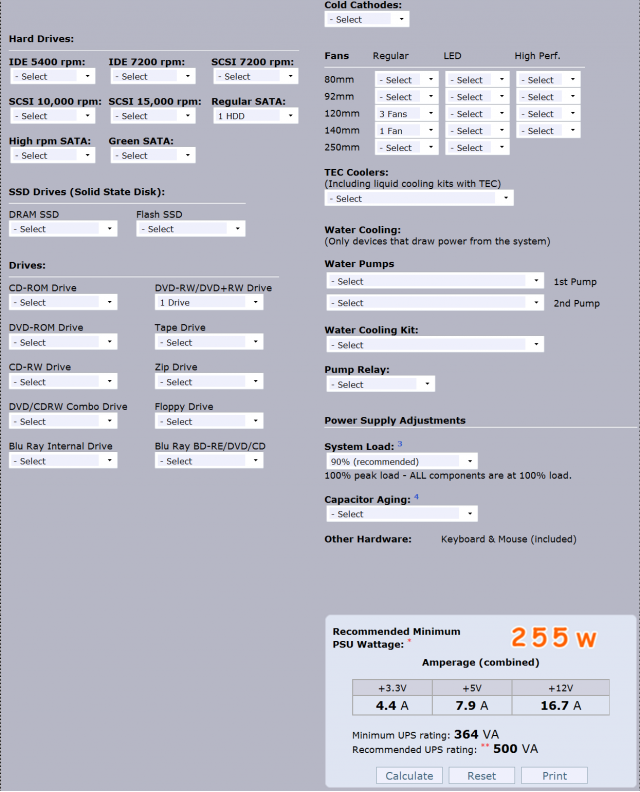Open the Pump Relay dropdown
640x792 pixels.
tap(380, 384)
